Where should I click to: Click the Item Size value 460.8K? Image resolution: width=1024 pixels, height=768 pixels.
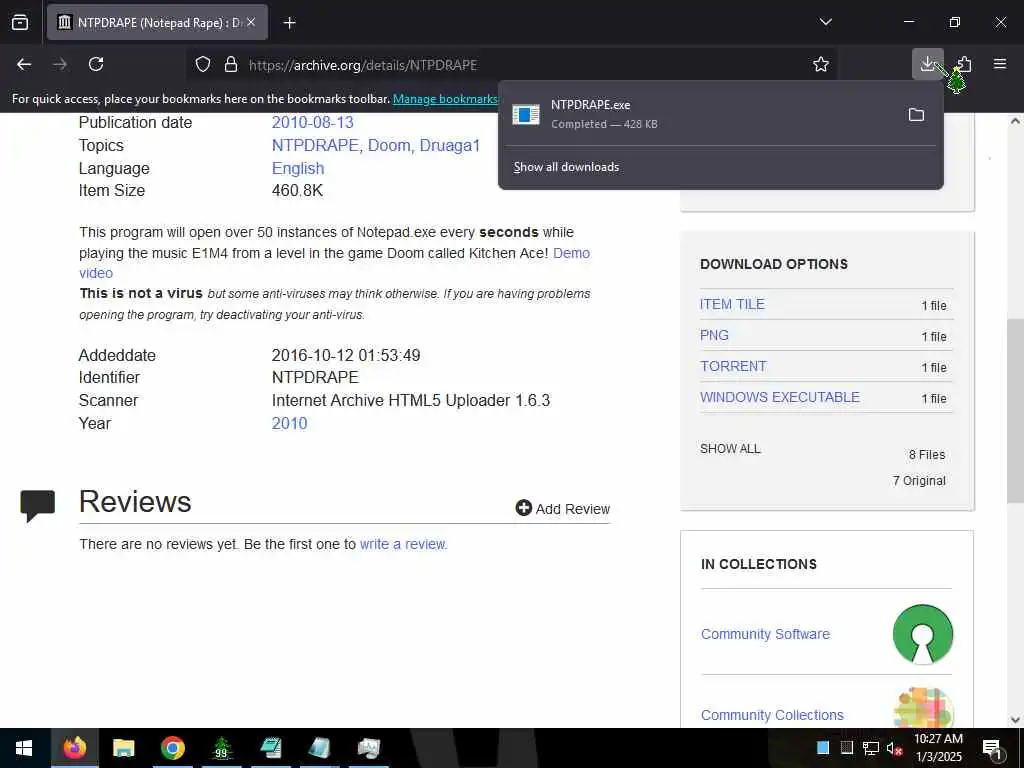coord(297,191)
